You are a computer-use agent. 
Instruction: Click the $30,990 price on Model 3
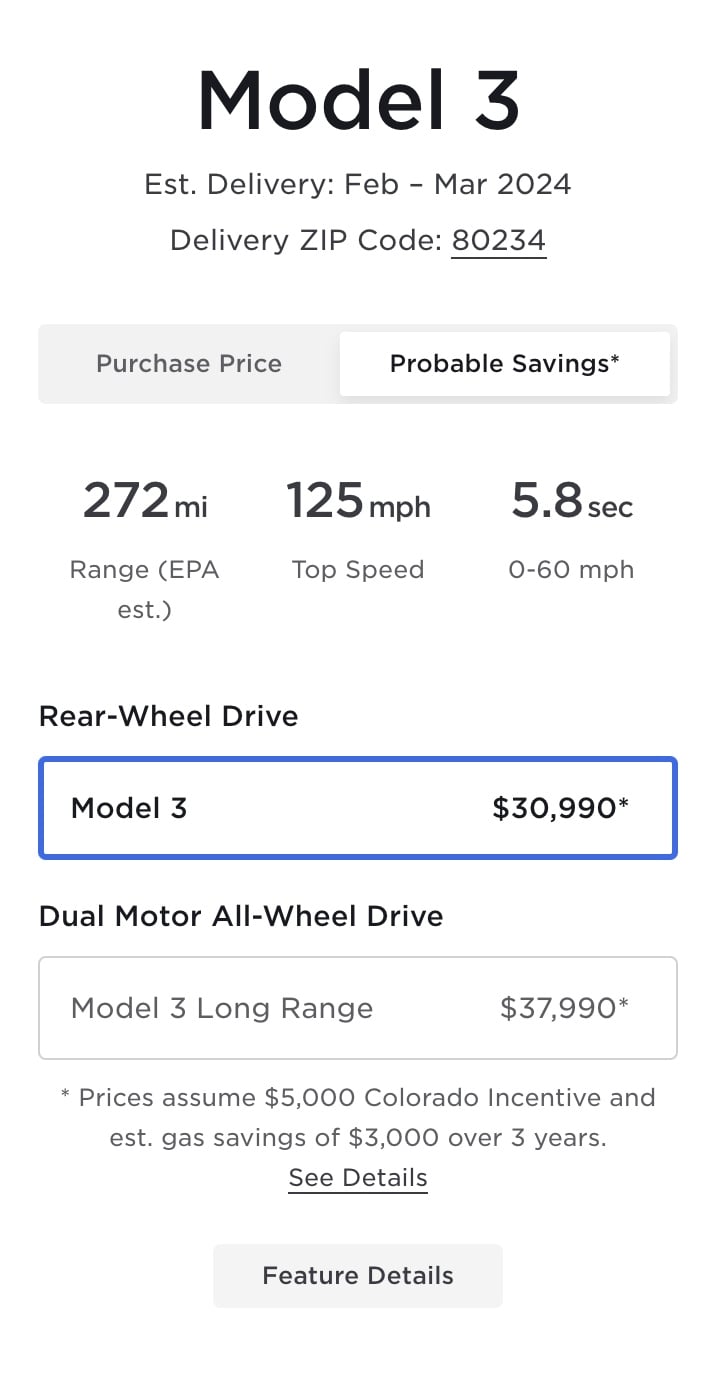tap(560, 808)
